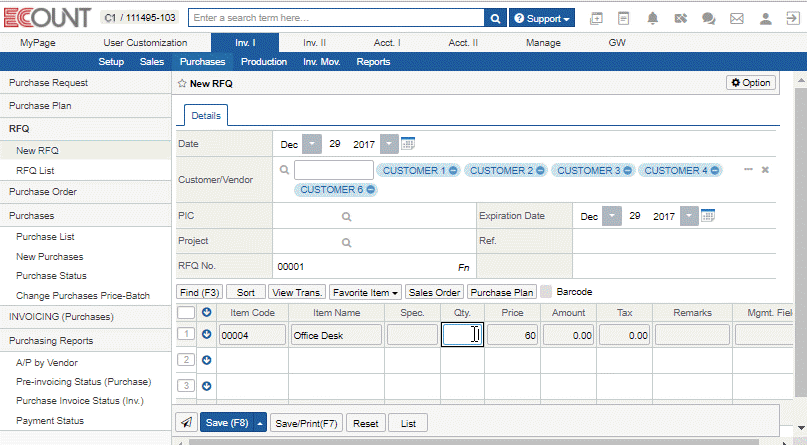Image resolution: width=807 pixels, height=445 pixels.
Task: Click the vertical scrollbar up arrow
Action: pos(801,81)
